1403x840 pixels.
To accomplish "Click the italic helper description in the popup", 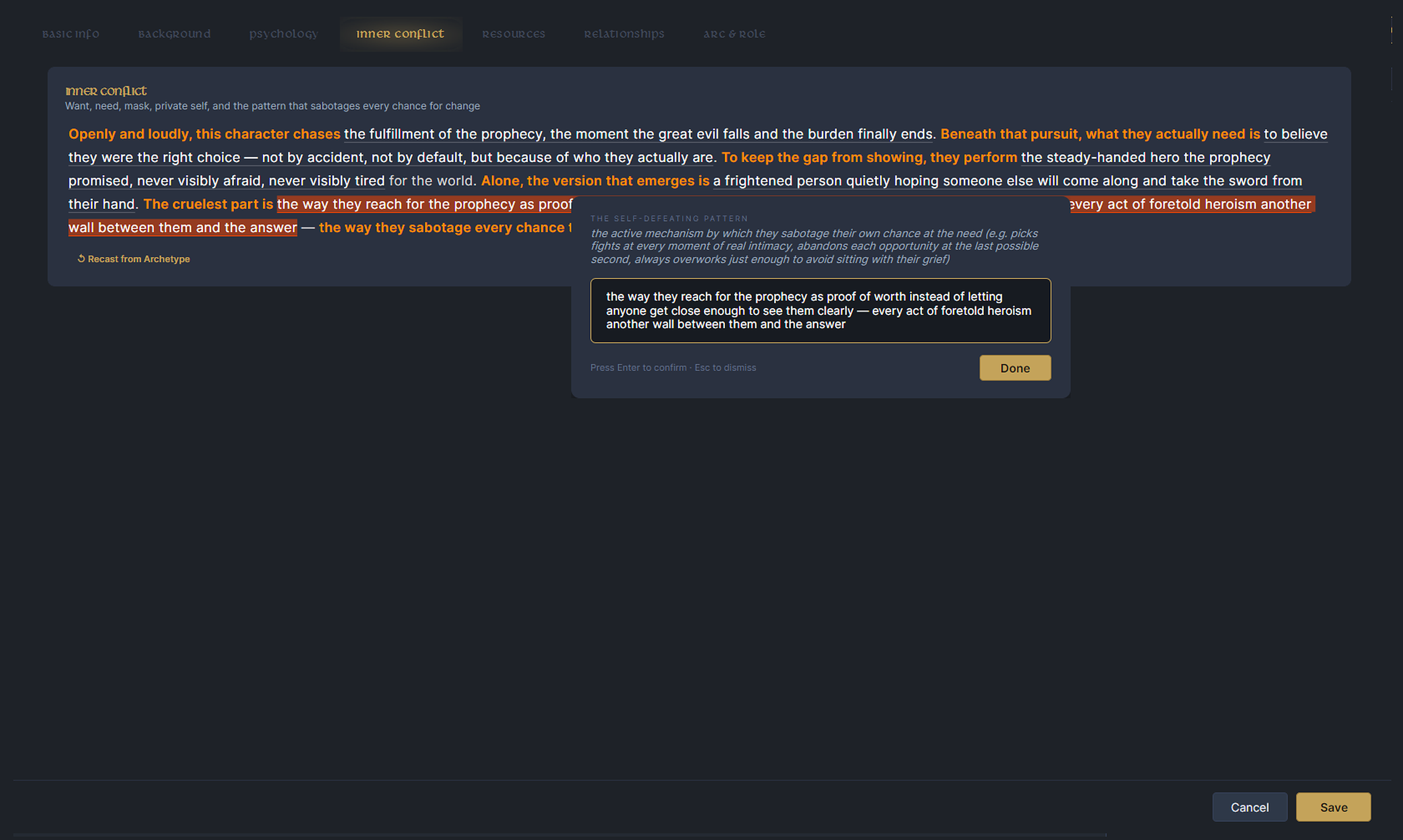I will click(814, 246).
